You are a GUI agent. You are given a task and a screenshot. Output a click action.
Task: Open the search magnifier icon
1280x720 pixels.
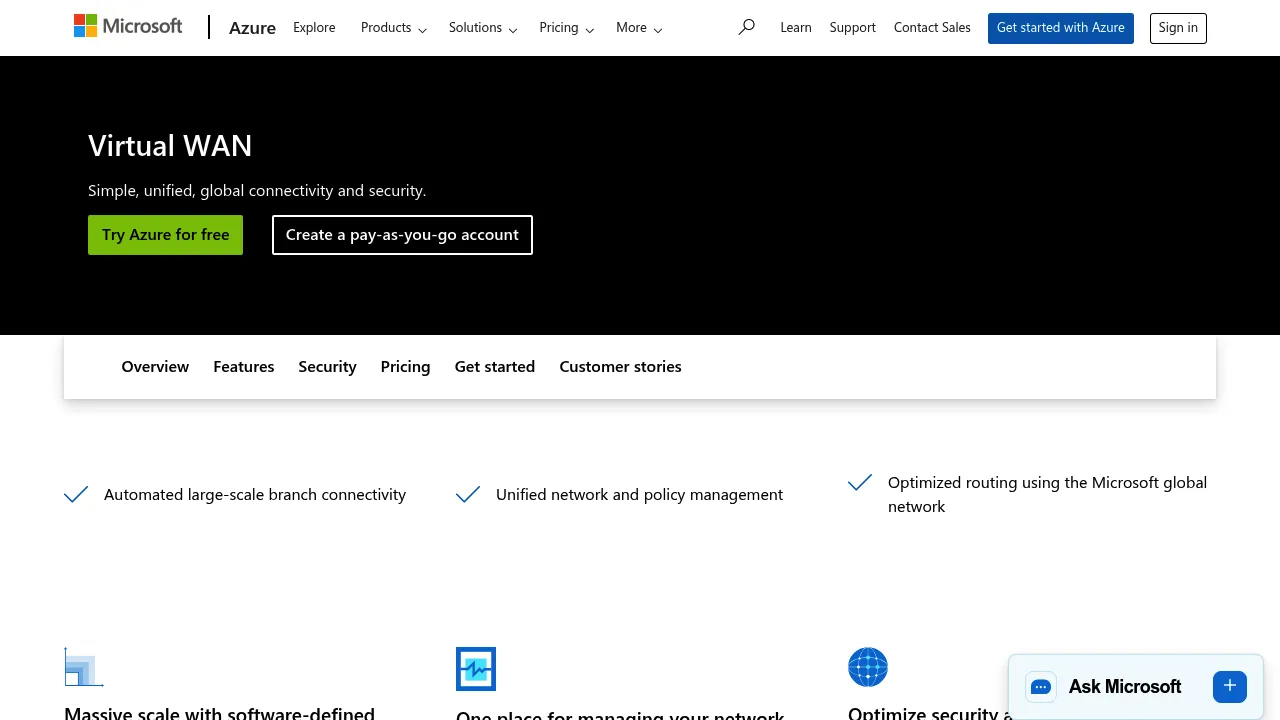coord(746,28)
